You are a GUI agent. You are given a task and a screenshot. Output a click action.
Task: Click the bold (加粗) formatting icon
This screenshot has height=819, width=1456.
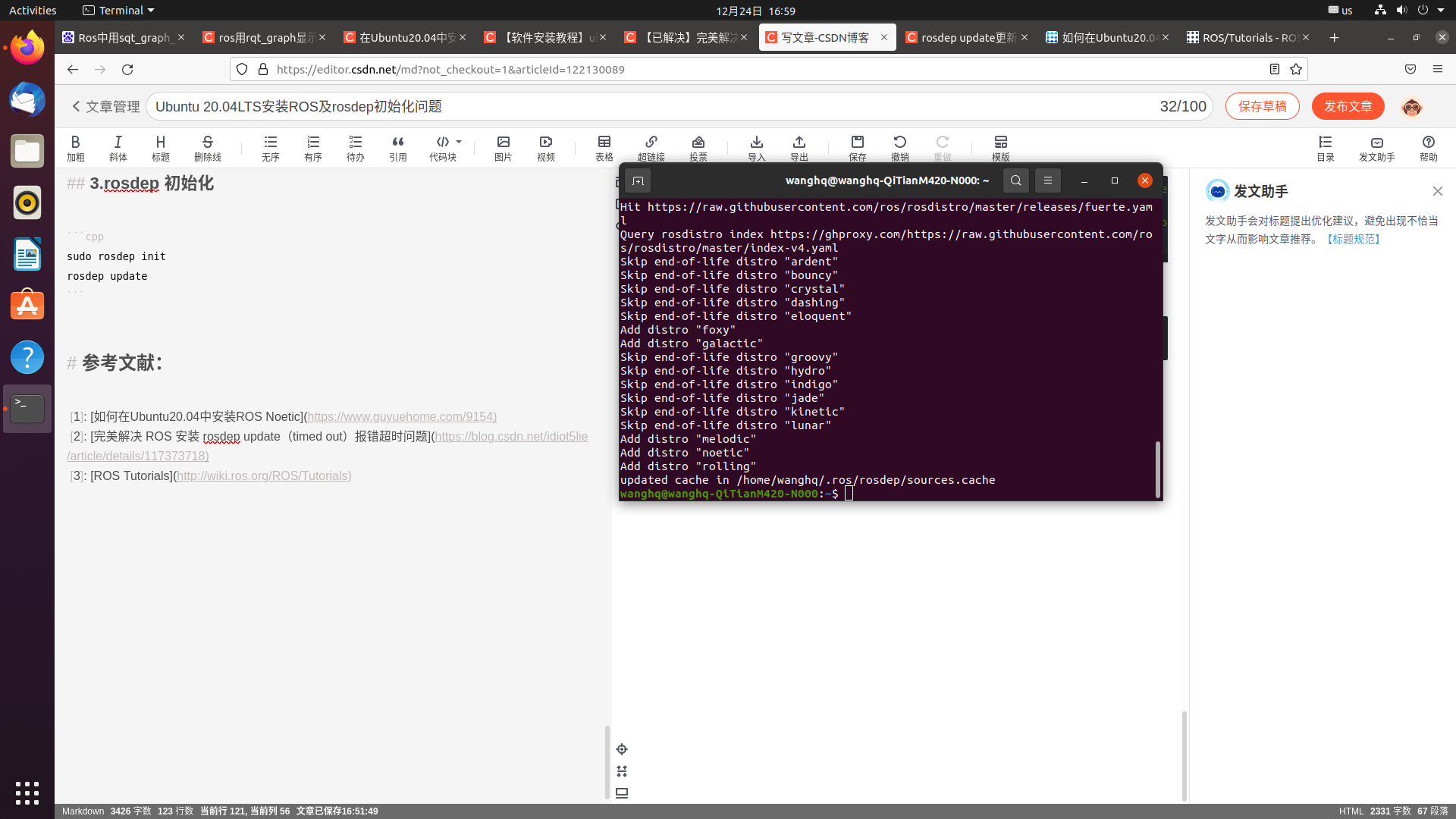[x=75, y=147]
